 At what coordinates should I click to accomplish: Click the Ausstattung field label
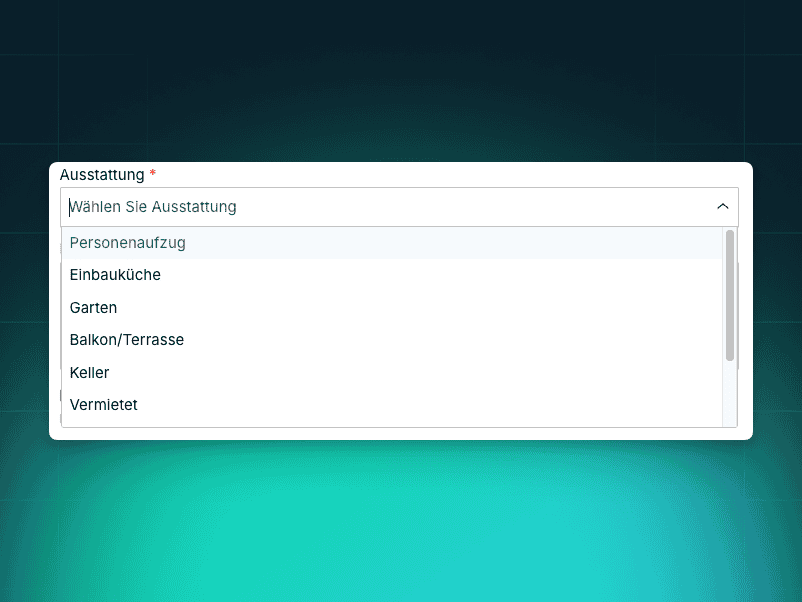tap(102, 175)
